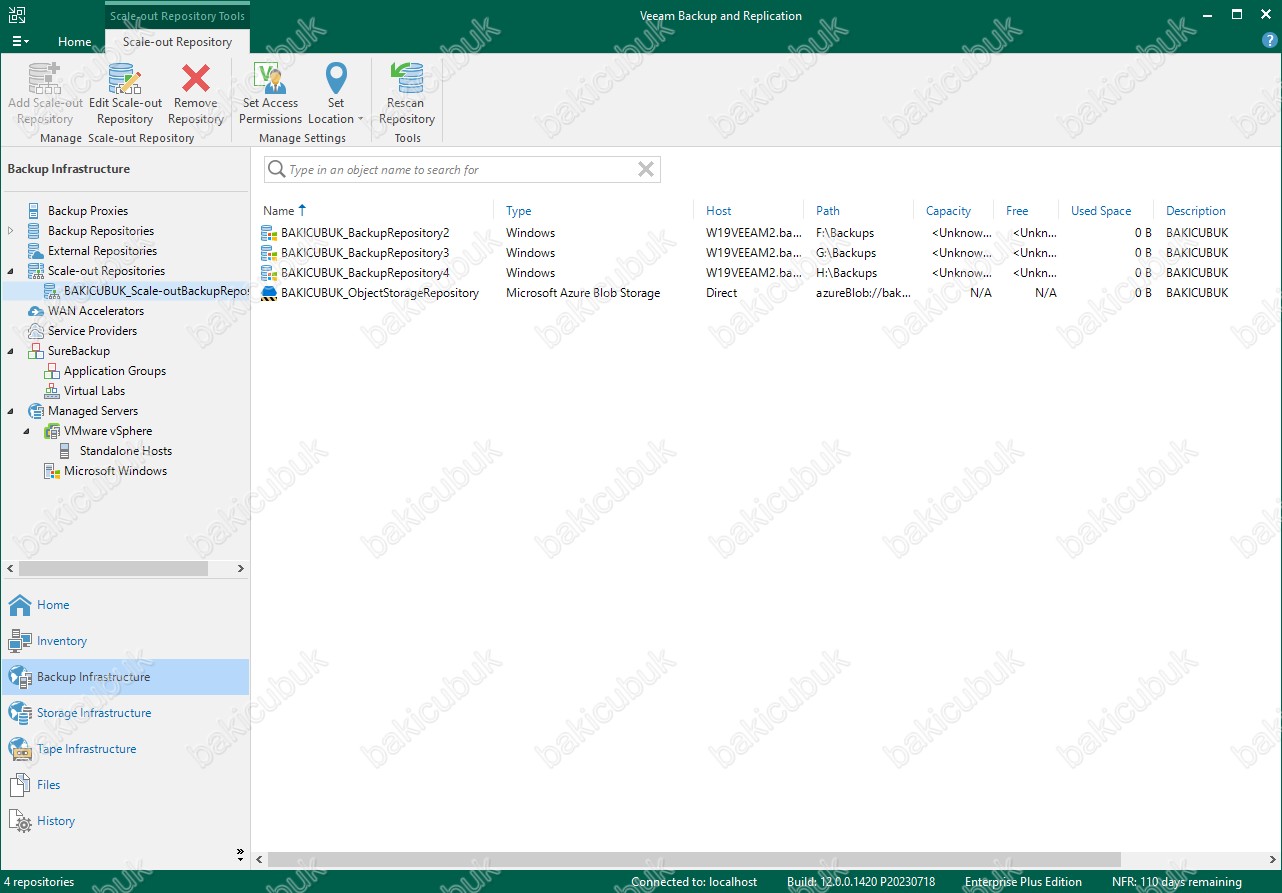Screen dimensions: 1282x893
Task: Select the External Repositories tree icon
Action: pyautogui.click(x=36, y=251)
